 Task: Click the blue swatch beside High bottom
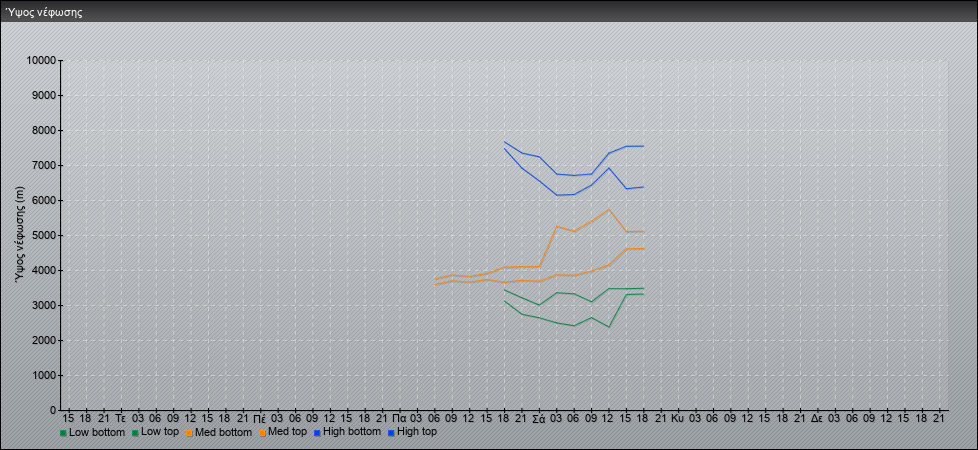[x=317, y=433]
